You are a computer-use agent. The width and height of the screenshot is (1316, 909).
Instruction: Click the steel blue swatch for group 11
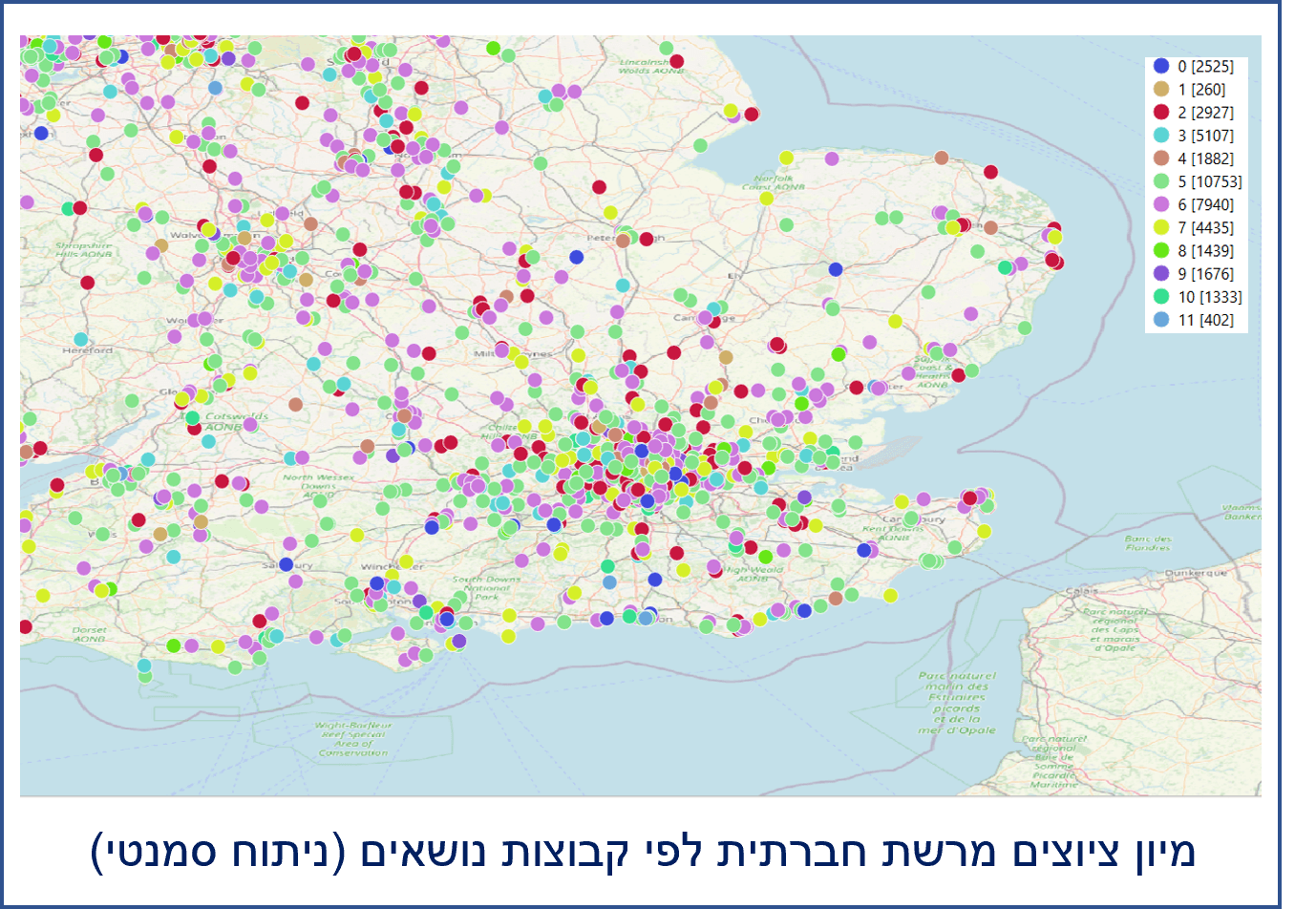coord(1161,320)
